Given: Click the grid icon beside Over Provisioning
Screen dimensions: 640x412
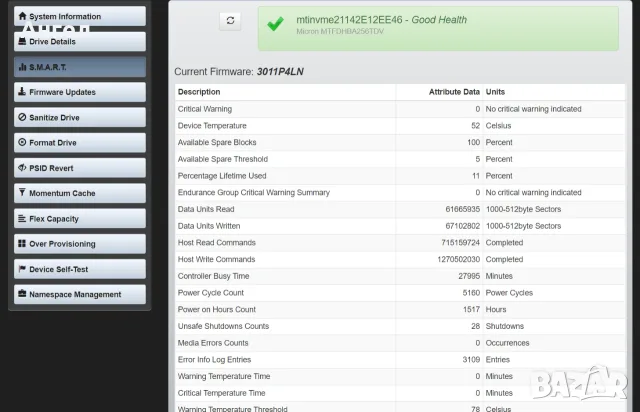Looking at the screenshot, I should coord(22,243).
